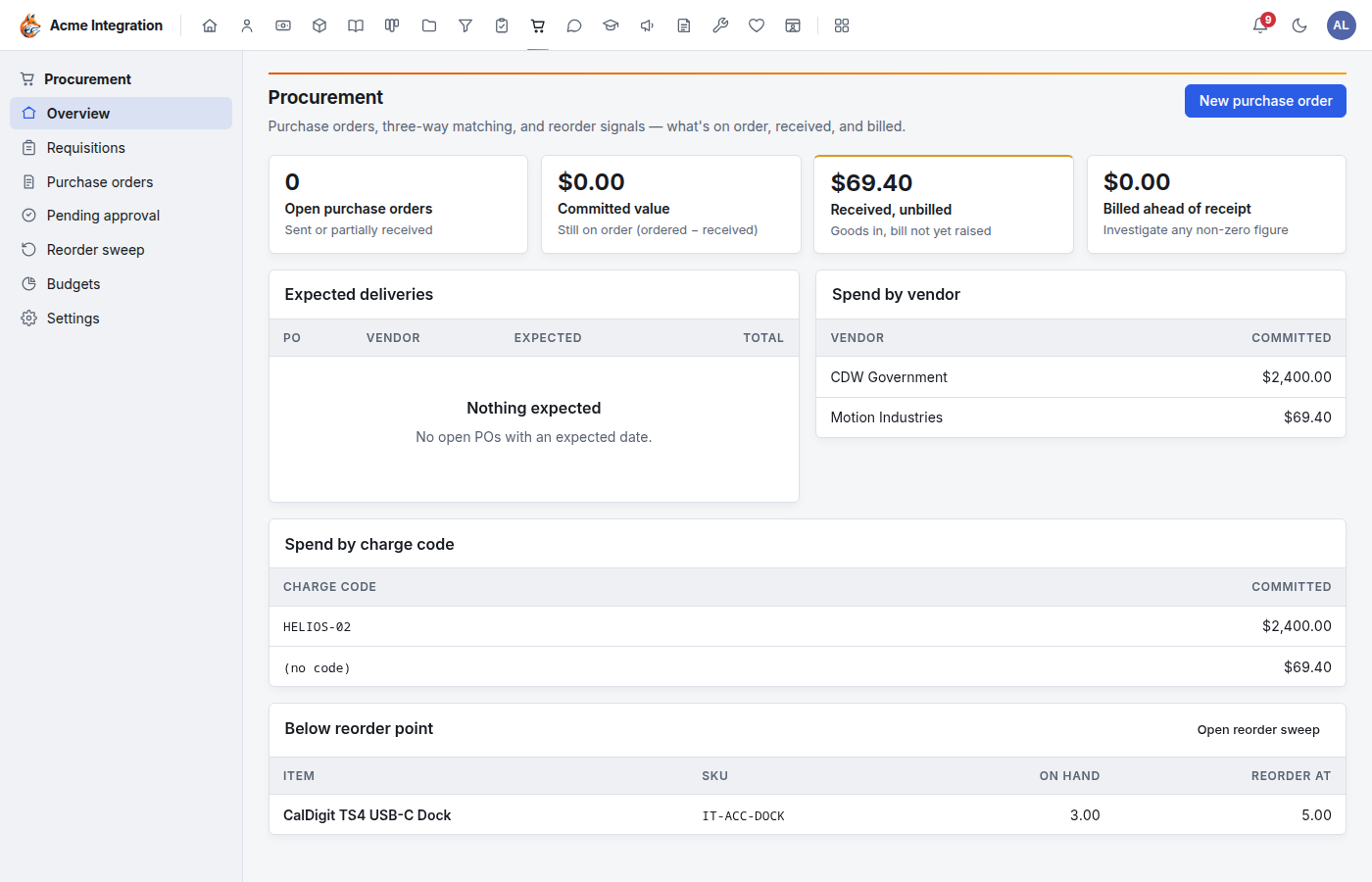
Task: Open the chat bubble icon in top bar
Action: pyautogui.click(x=574, y=25)
